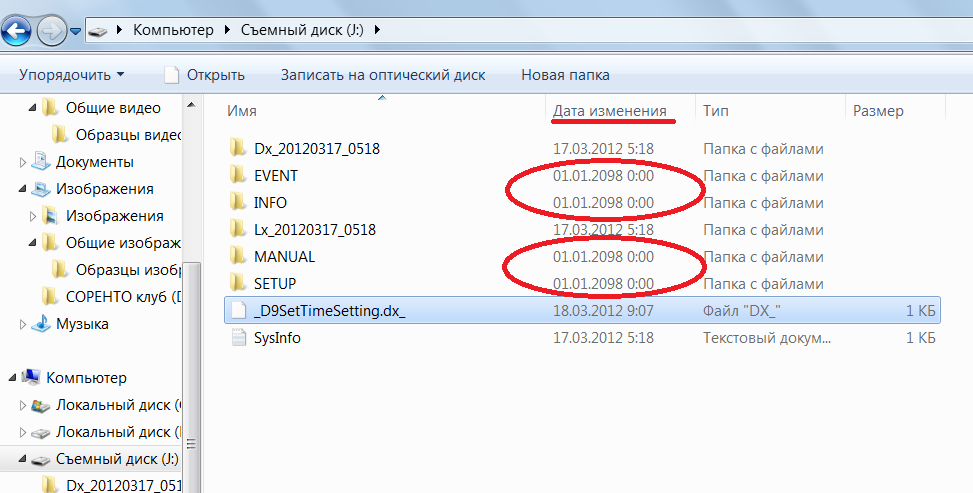Expand the Документы tree node
This screenshot has height=493, width=973.
coord(24,162)
